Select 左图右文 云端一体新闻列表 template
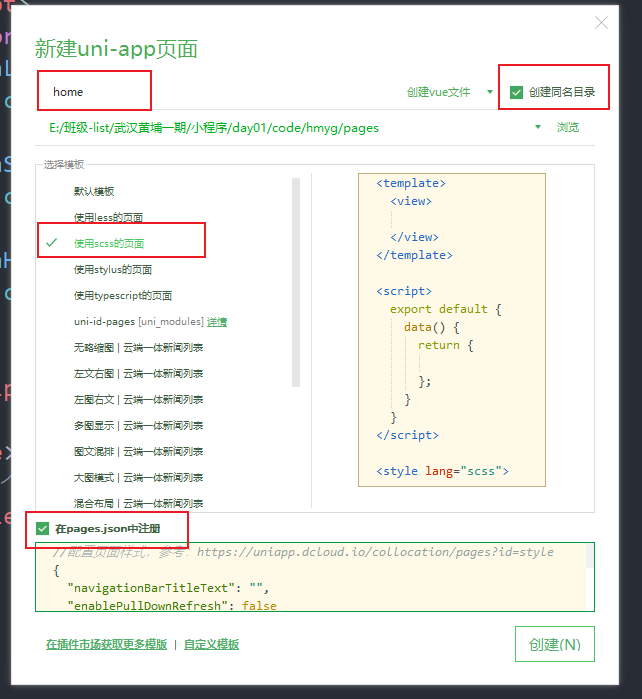Screen dimensions: 642x699 pos(138,399)
